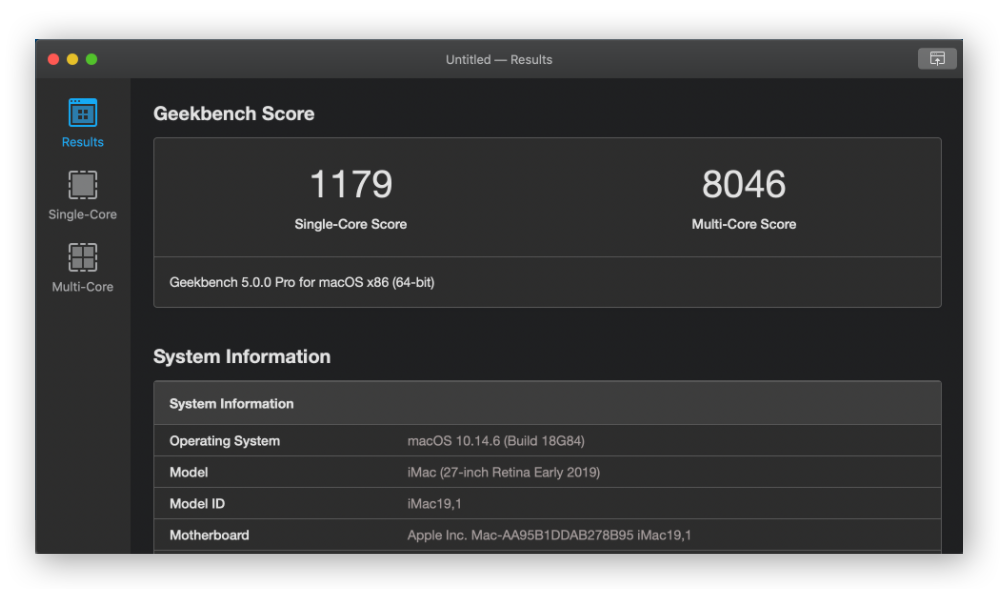Click the processor chip icon above Single-Core label
The image size is (1000, 589).
(81, 185)
